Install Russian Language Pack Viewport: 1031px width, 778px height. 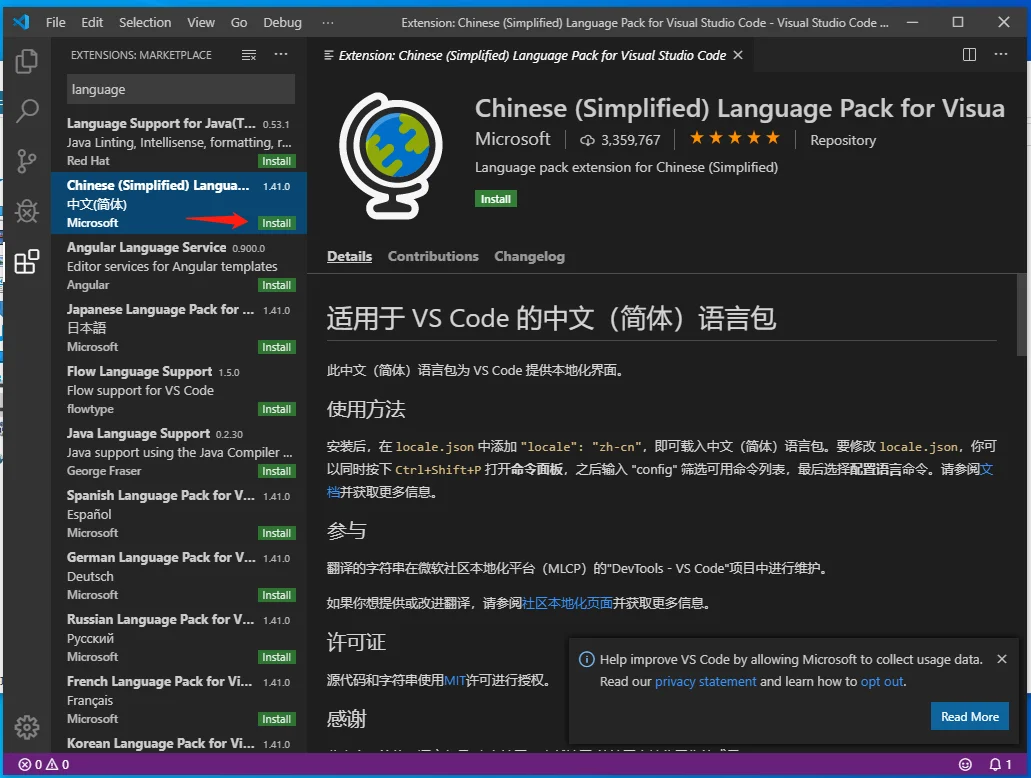[277, 657]
